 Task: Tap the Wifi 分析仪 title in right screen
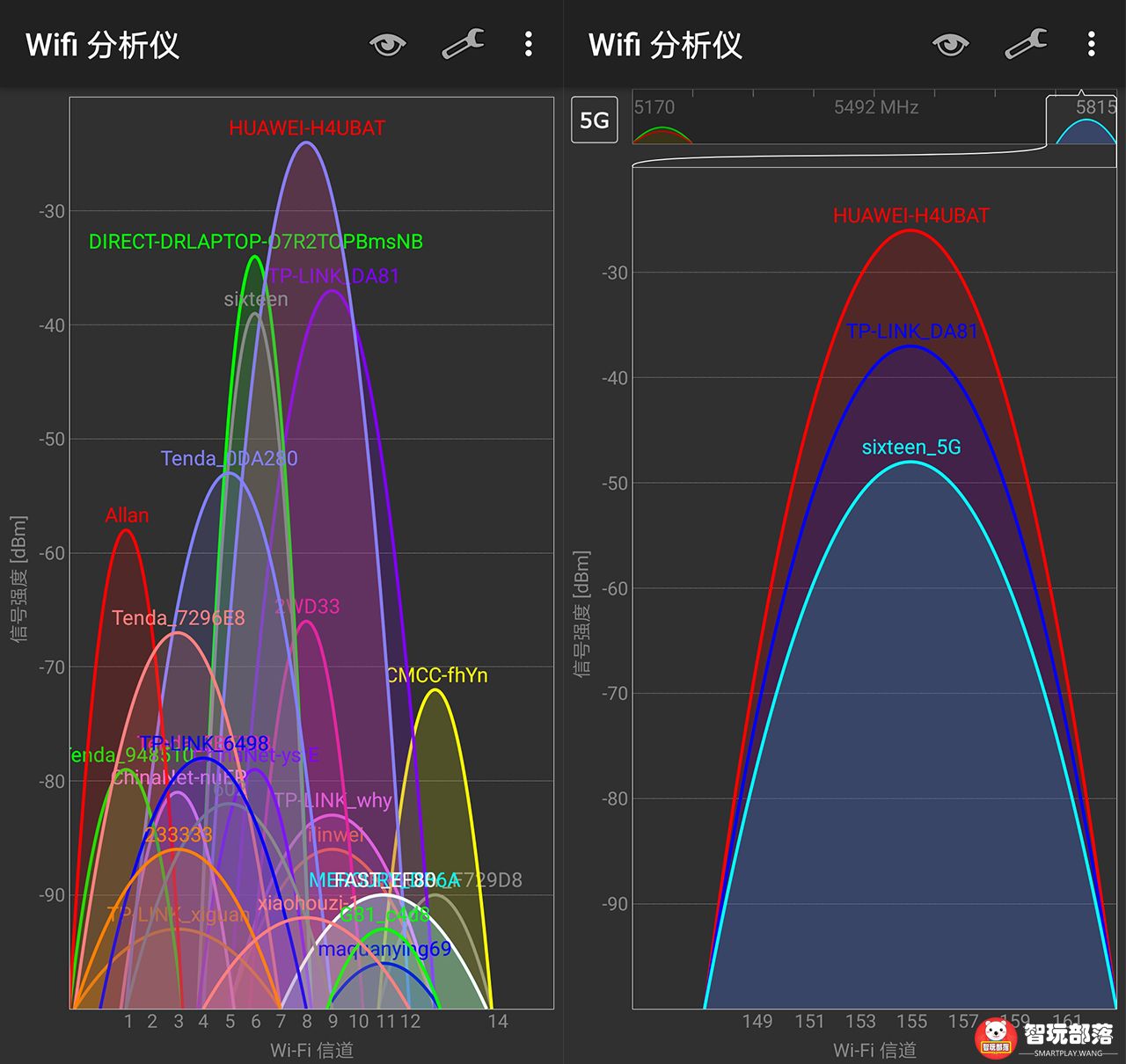click(665, 45)
